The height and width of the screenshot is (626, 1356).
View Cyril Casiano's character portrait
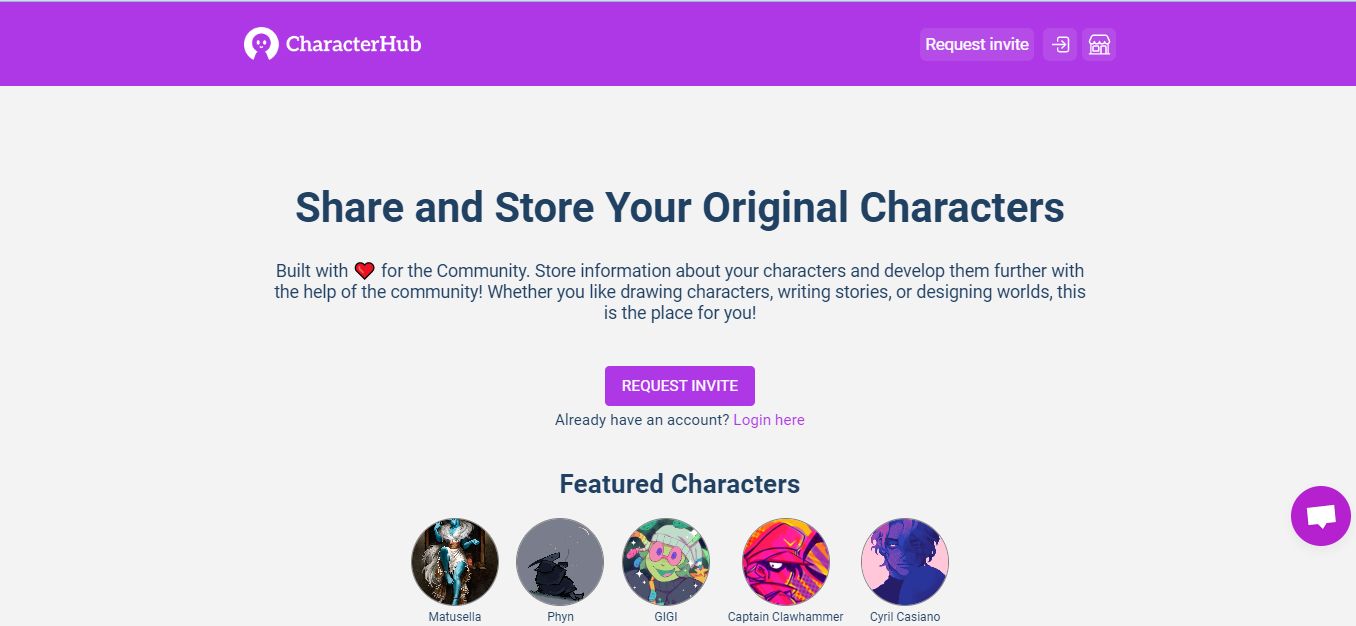(904, 561)
